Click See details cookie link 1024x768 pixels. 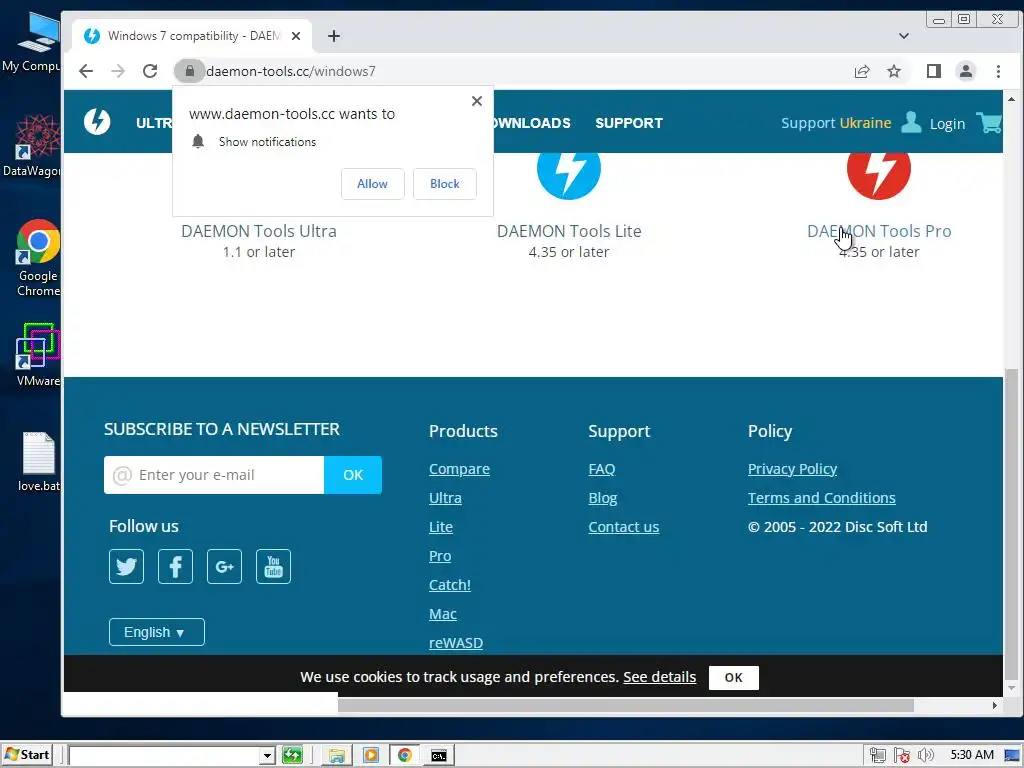660,677
